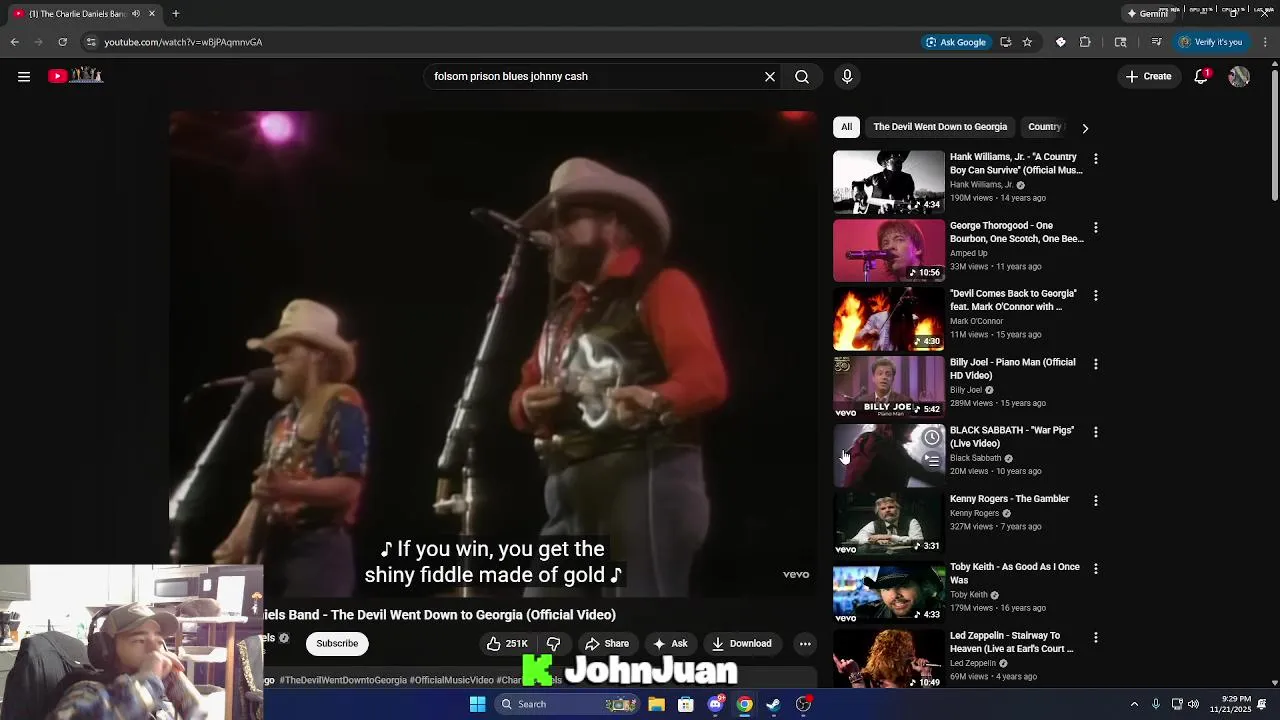
Task: Start voice search with microphone
Action: pos(847,76)
